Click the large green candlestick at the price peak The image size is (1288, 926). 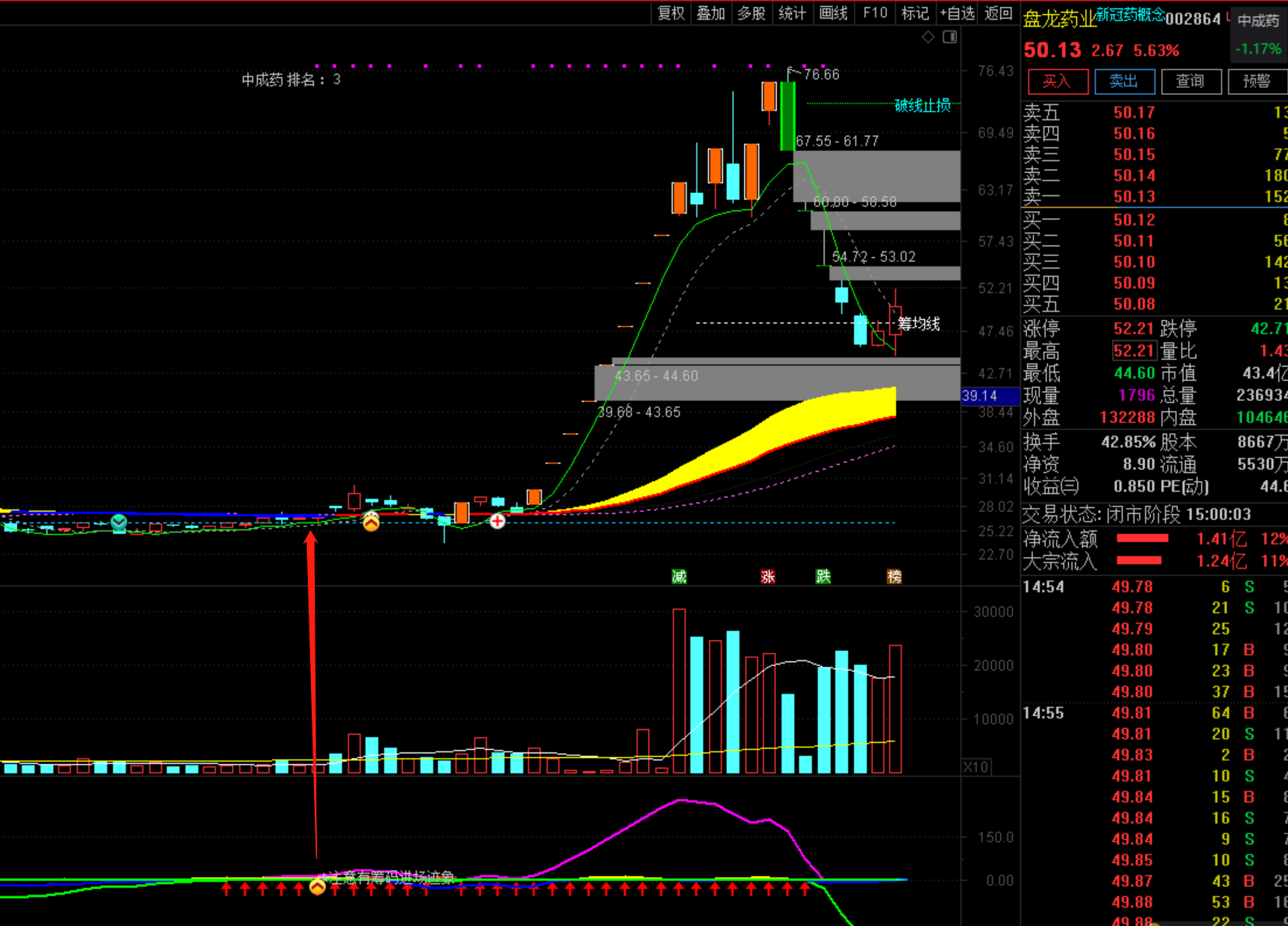tap(788, 114)
